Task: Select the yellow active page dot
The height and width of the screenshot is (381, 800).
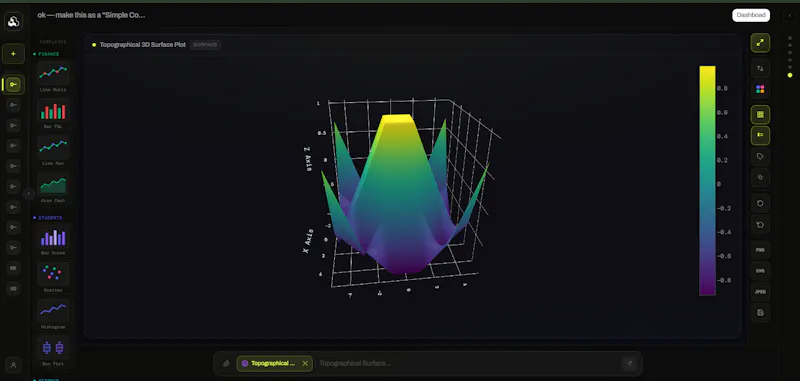Action: (x=790, y=75)
